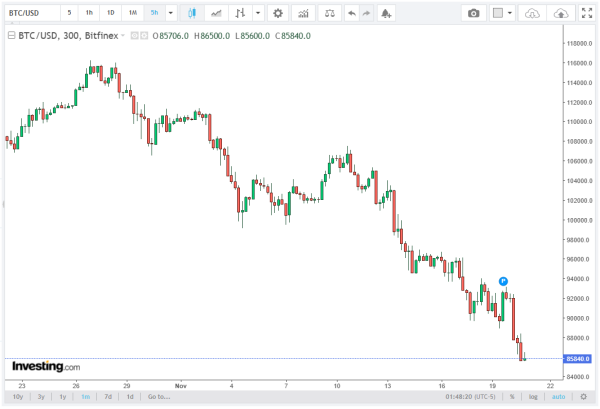Expand the time interval dropdown arrow
This screenshot has height=409, width=600.
point(171,13)
